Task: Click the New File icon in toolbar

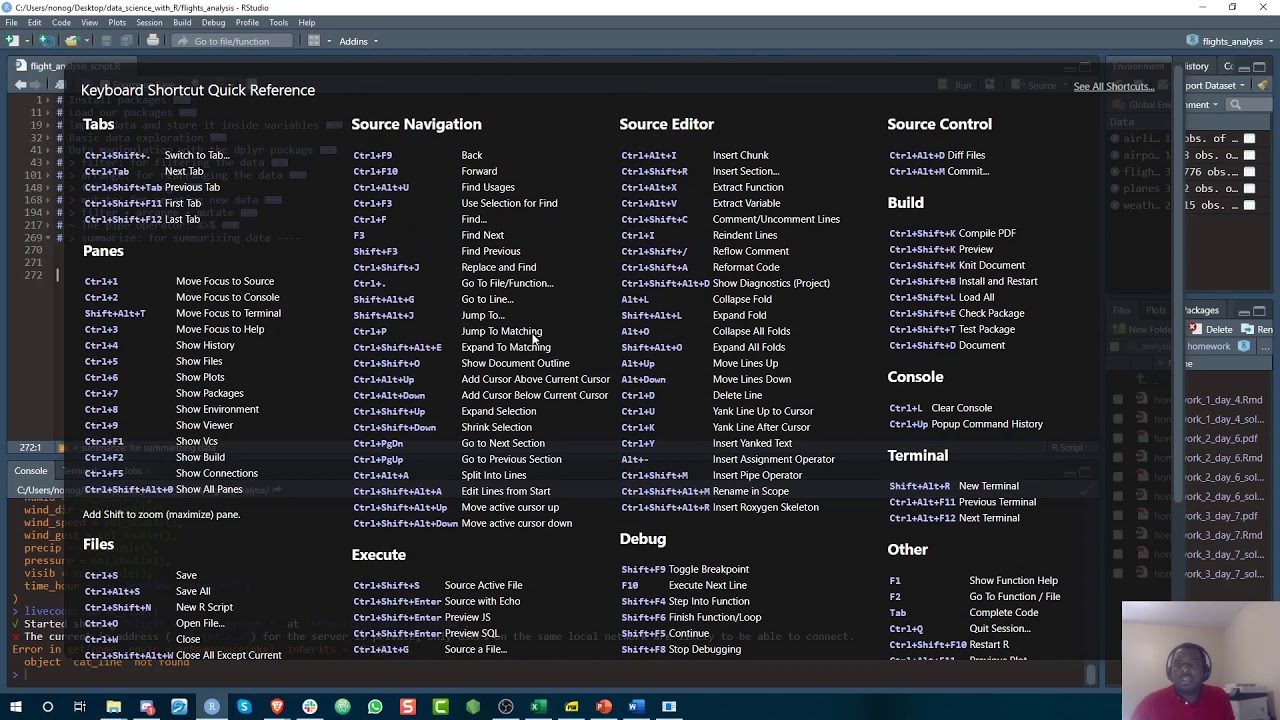Action: [12, 41]
